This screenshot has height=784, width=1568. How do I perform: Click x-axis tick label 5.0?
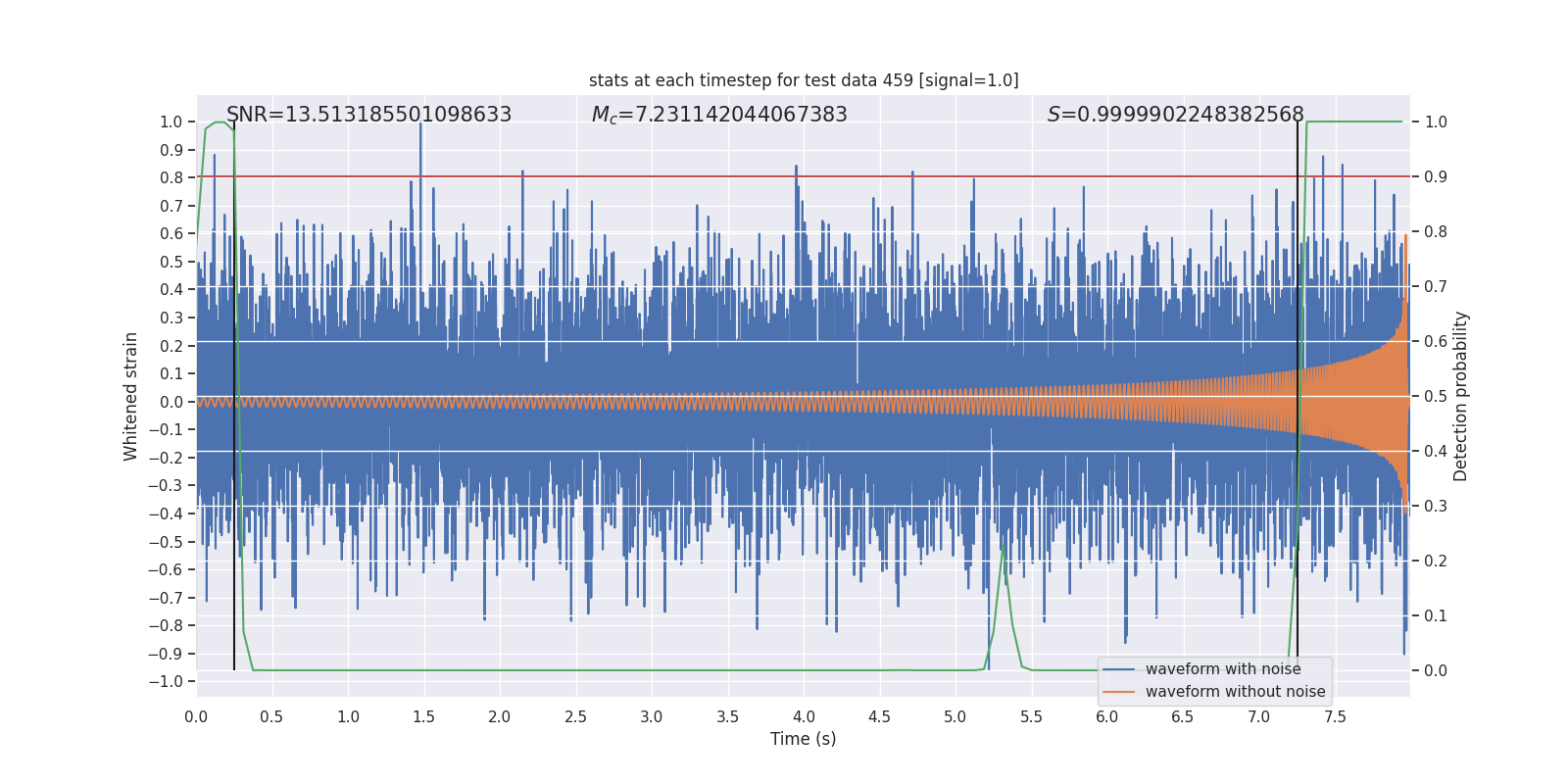(x=955, y=716)
